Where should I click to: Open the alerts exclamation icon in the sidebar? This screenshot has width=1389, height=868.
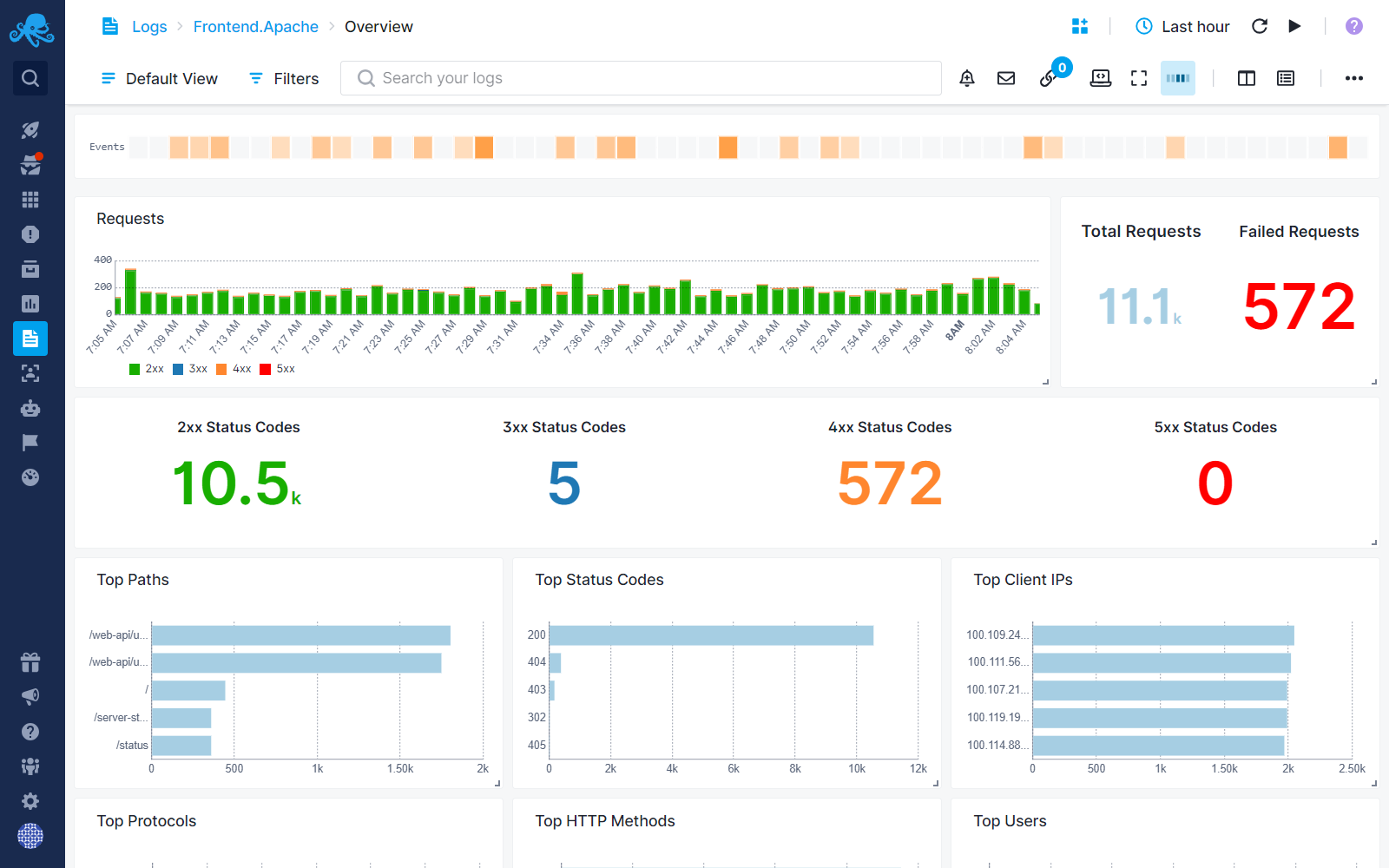30,234
